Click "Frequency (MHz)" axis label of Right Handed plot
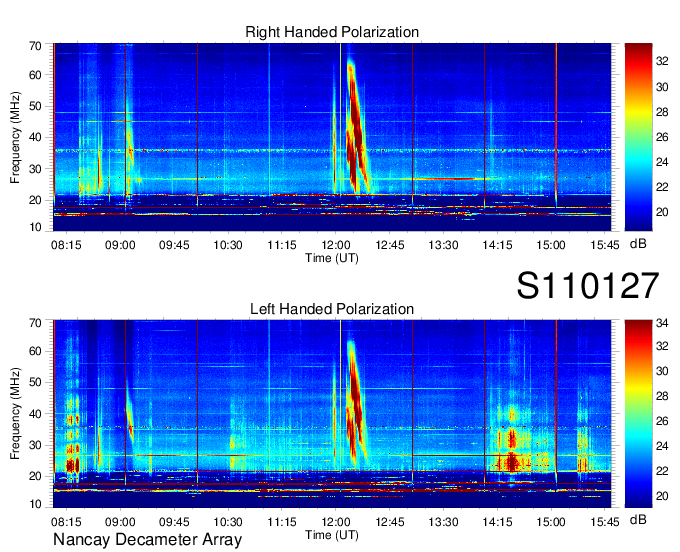Image resolution: width=680 pixels, height=552 pixels. point(15,137)
